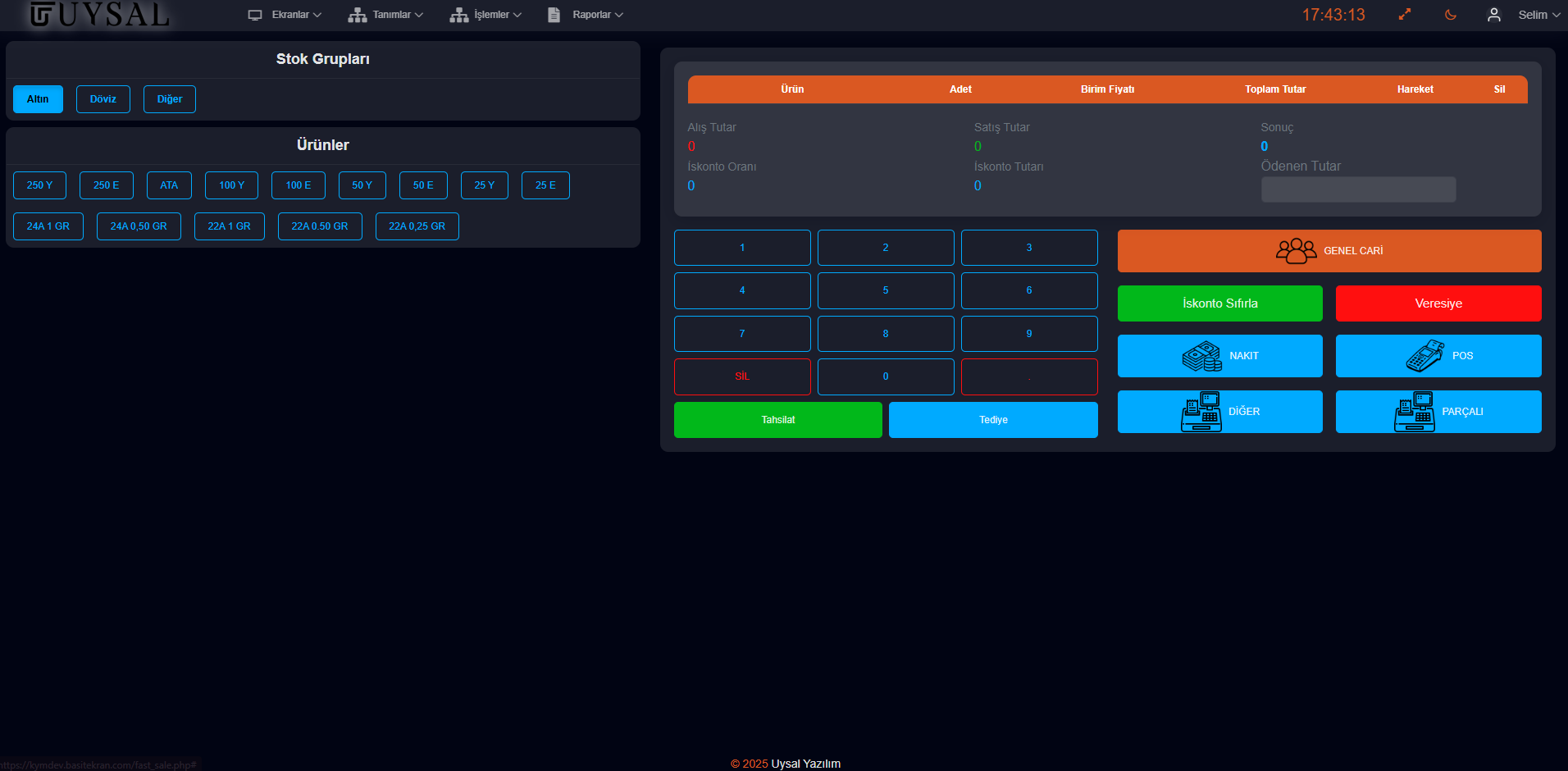Click the Hareket column header
The image size is (1568, 771).
tap(1415, 89)
